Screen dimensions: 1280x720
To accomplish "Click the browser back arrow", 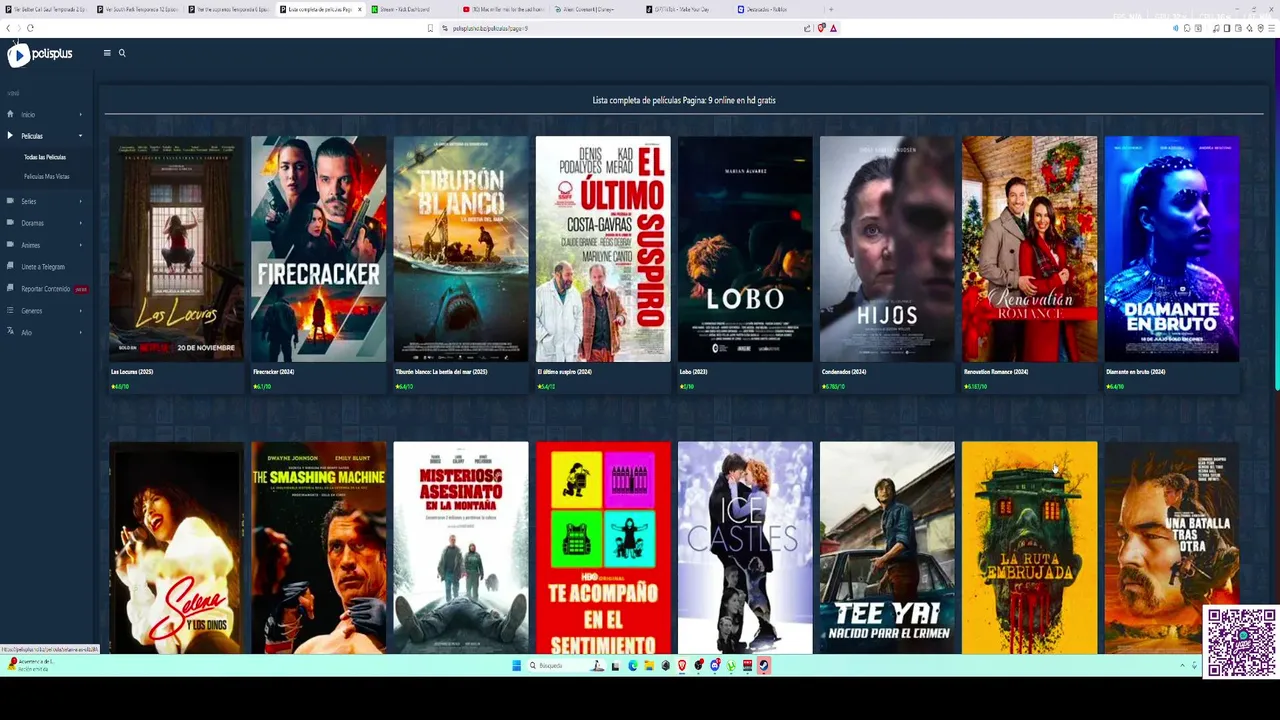I will 8,28.
